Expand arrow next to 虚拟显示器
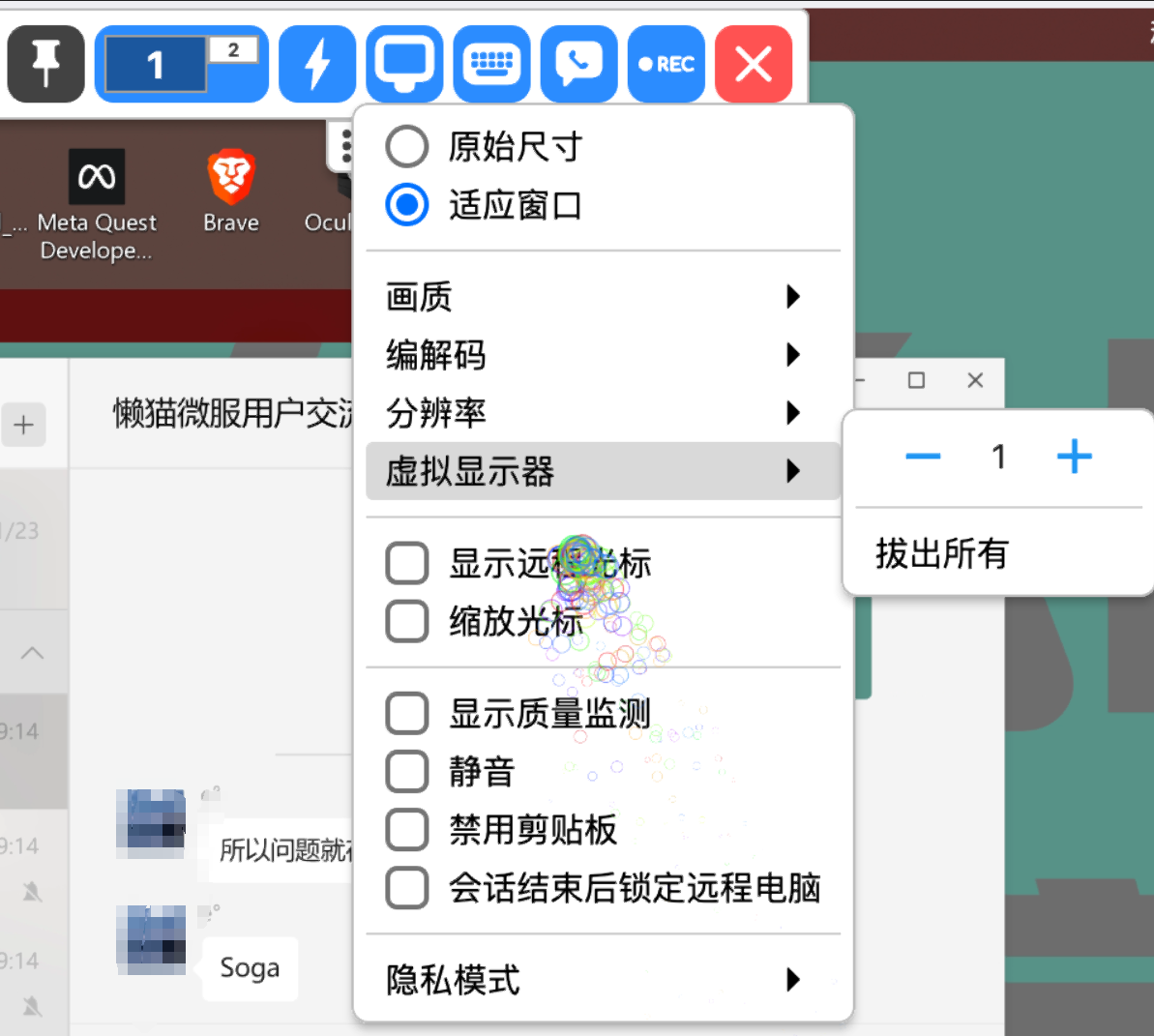The height and width of the screenshot is (1036, 1154). (x=792, y=471)
